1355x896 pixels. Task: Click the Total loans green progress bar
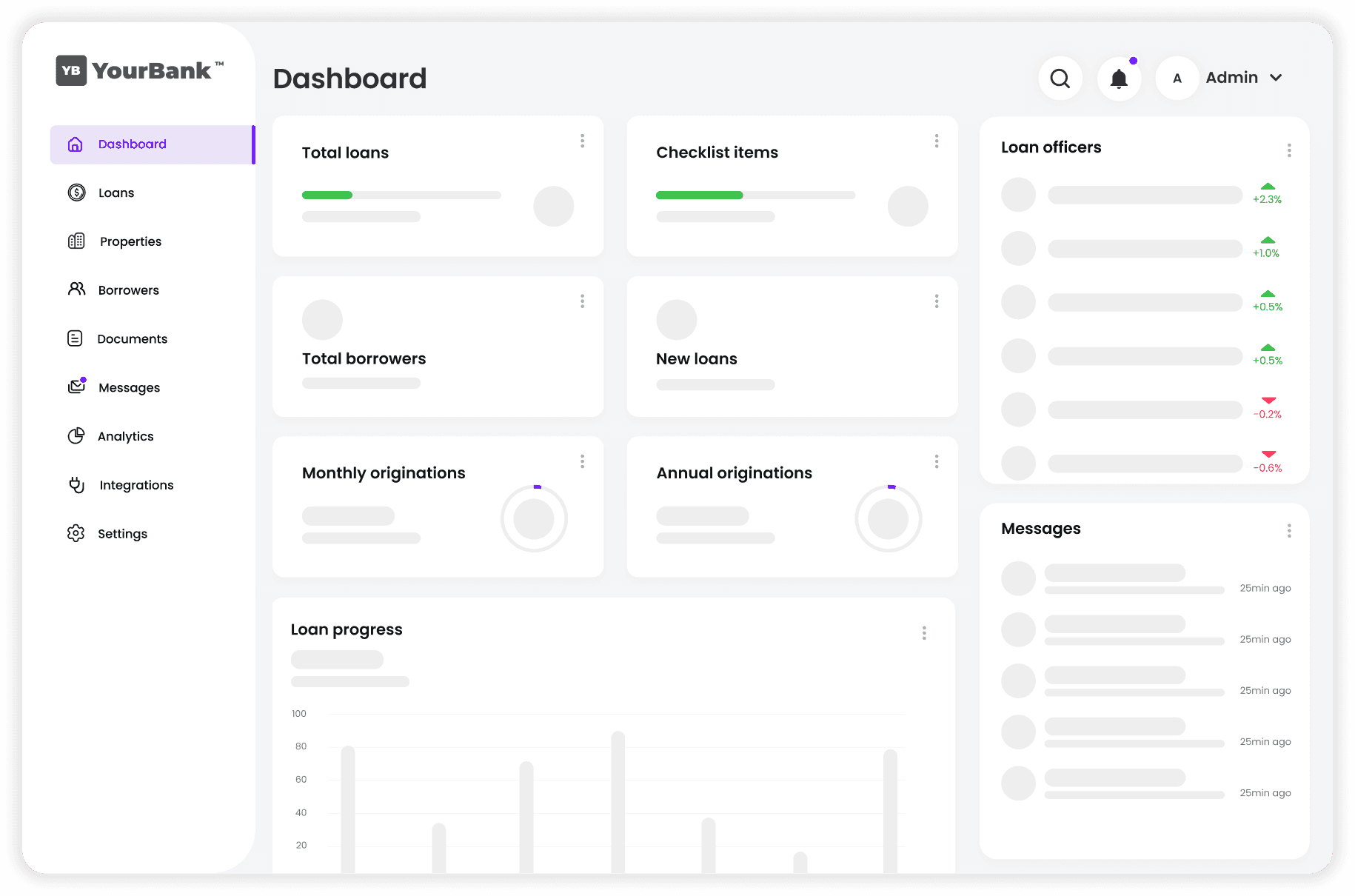coord(327,195)
